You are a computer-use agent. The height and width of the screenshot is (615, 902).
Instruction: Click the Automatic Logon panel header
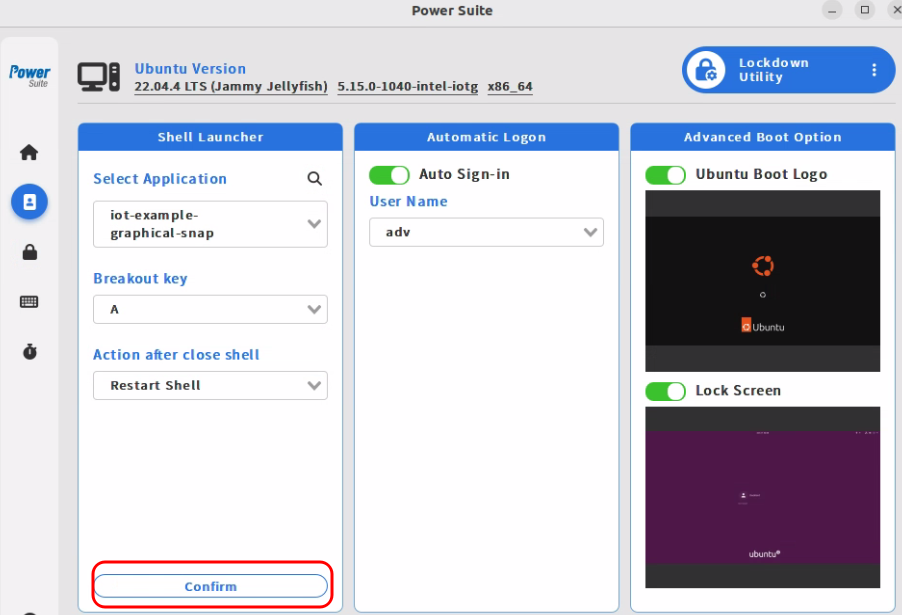486,137
